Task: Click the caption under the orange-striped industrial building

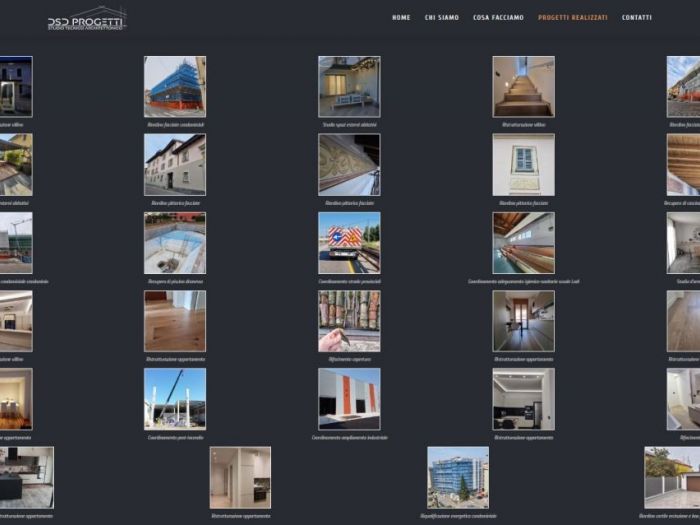Action: (349, 438)
